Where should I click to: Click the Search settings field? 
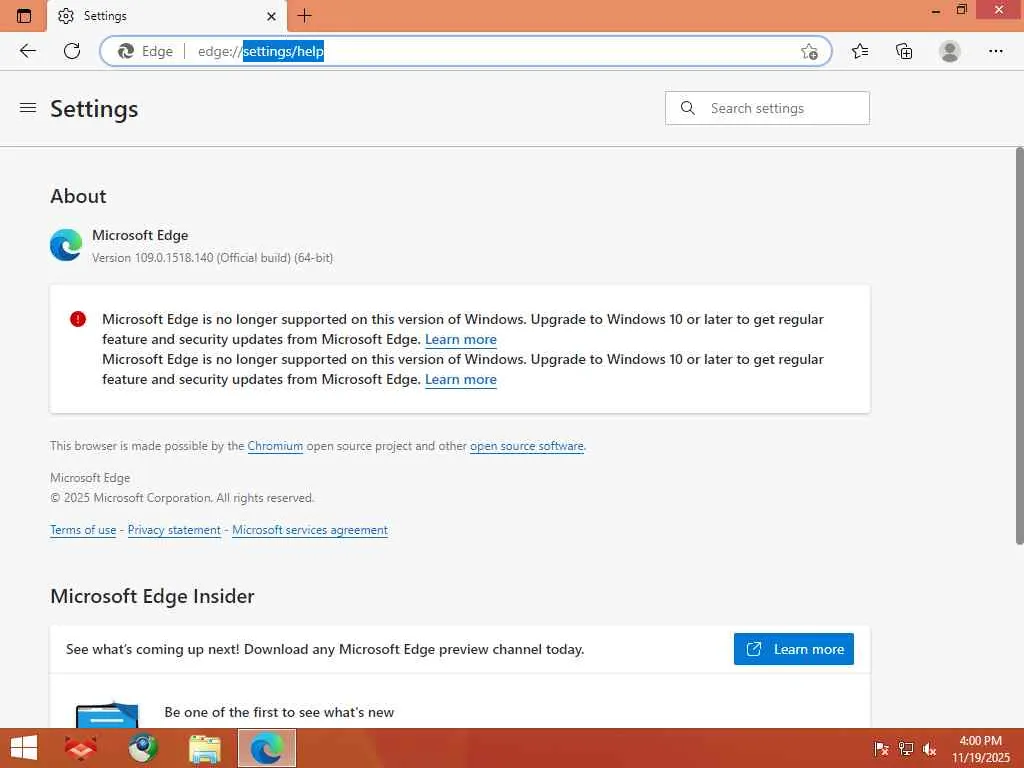click(767, 108)
